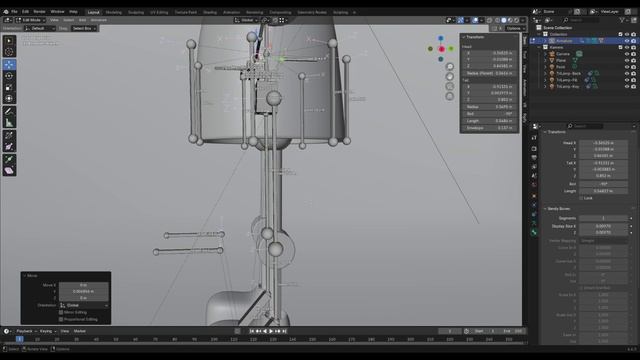The height and width of the screenshot is (360, 640).
Task: Switch to the Shading workspace tab
Action: click(210, 13)
